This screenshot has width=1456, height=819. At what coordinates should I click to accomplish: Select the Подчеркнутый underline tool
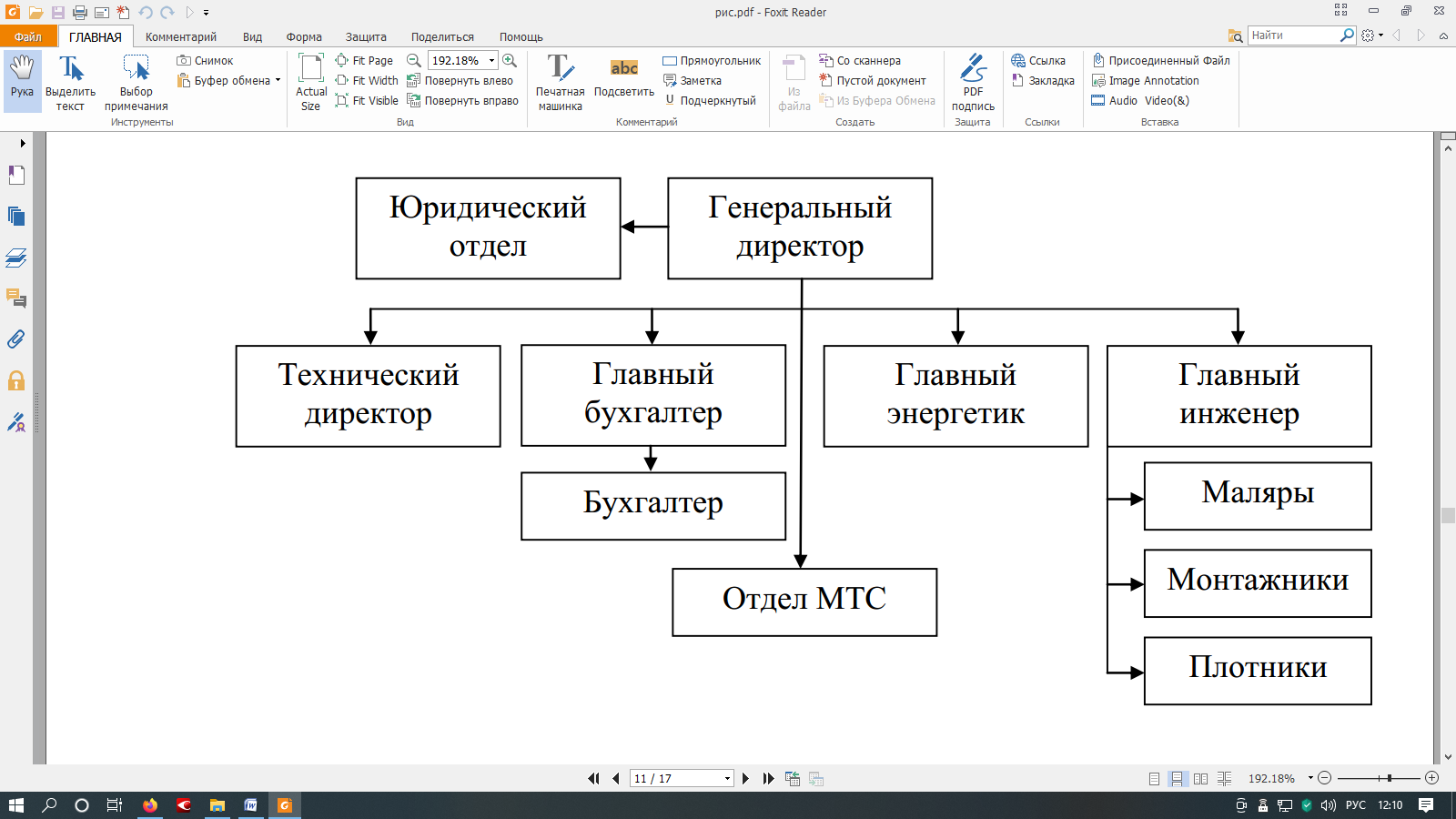(x=710, y=101)
